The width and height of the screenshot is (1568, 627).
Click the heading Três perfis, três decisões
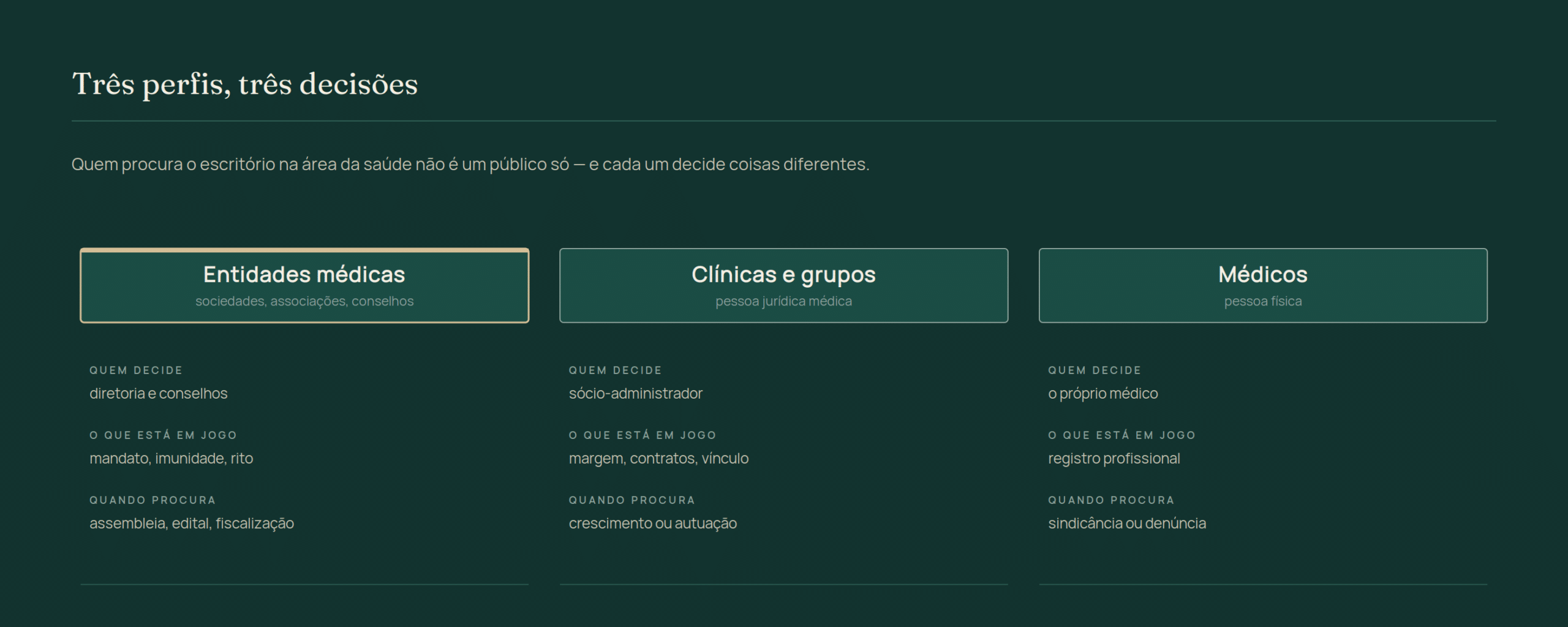pos(245,84)
